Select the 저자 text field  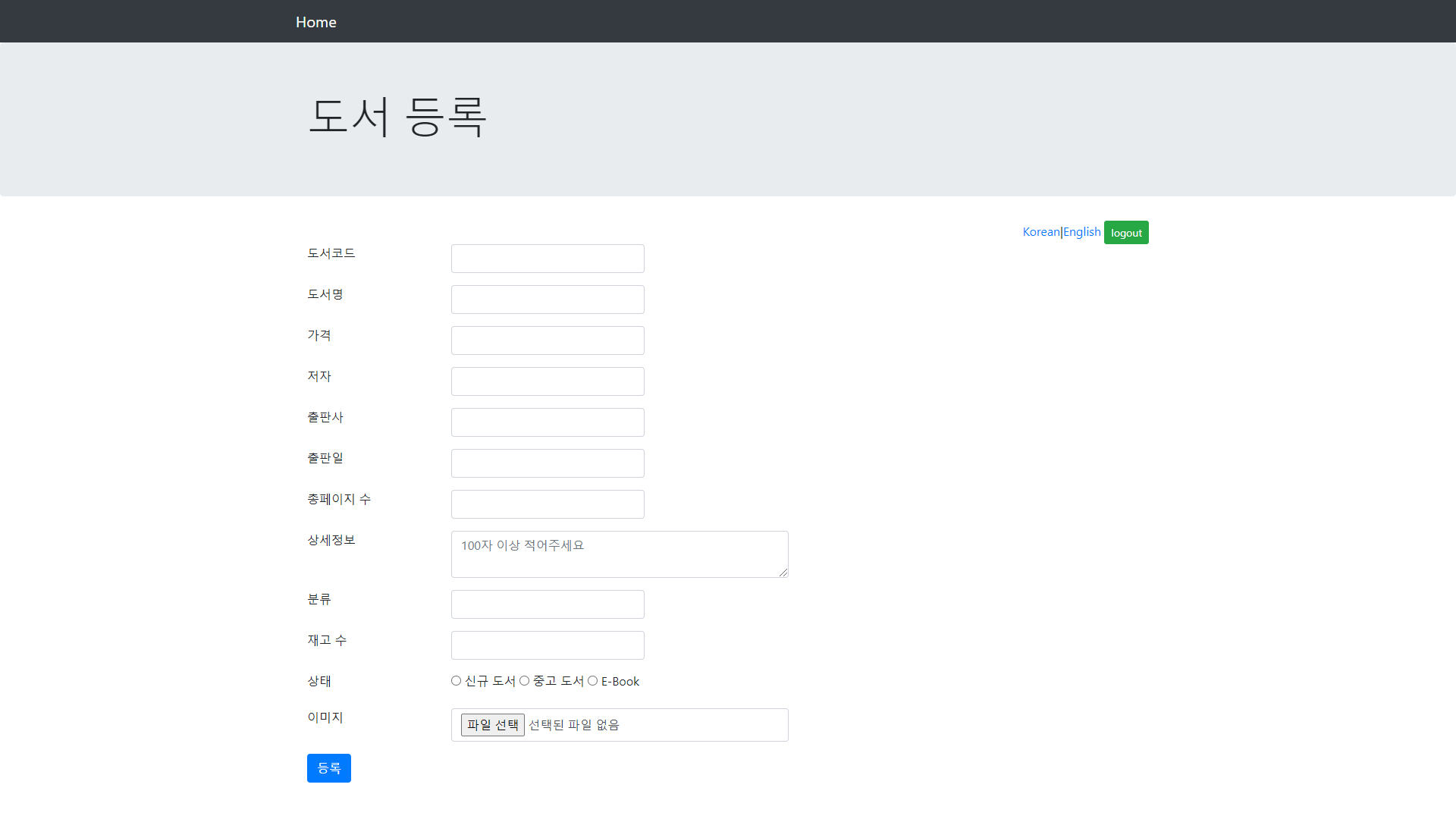coord(547,381)
